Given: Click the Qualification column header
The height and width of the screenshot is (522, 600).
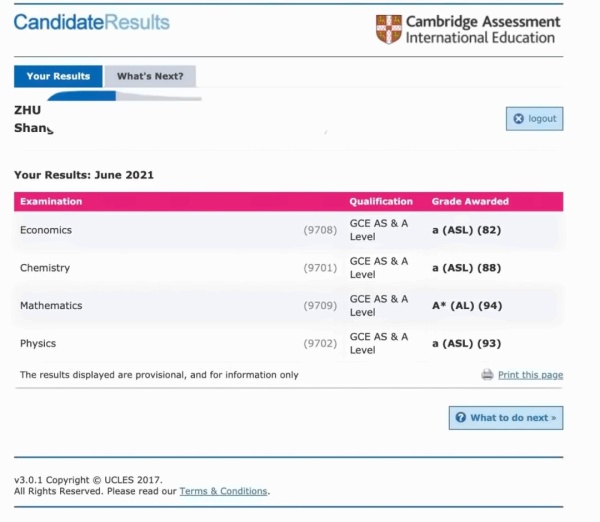Looking at the screenshot, I should pyautogui.click(x=381, y=201).
